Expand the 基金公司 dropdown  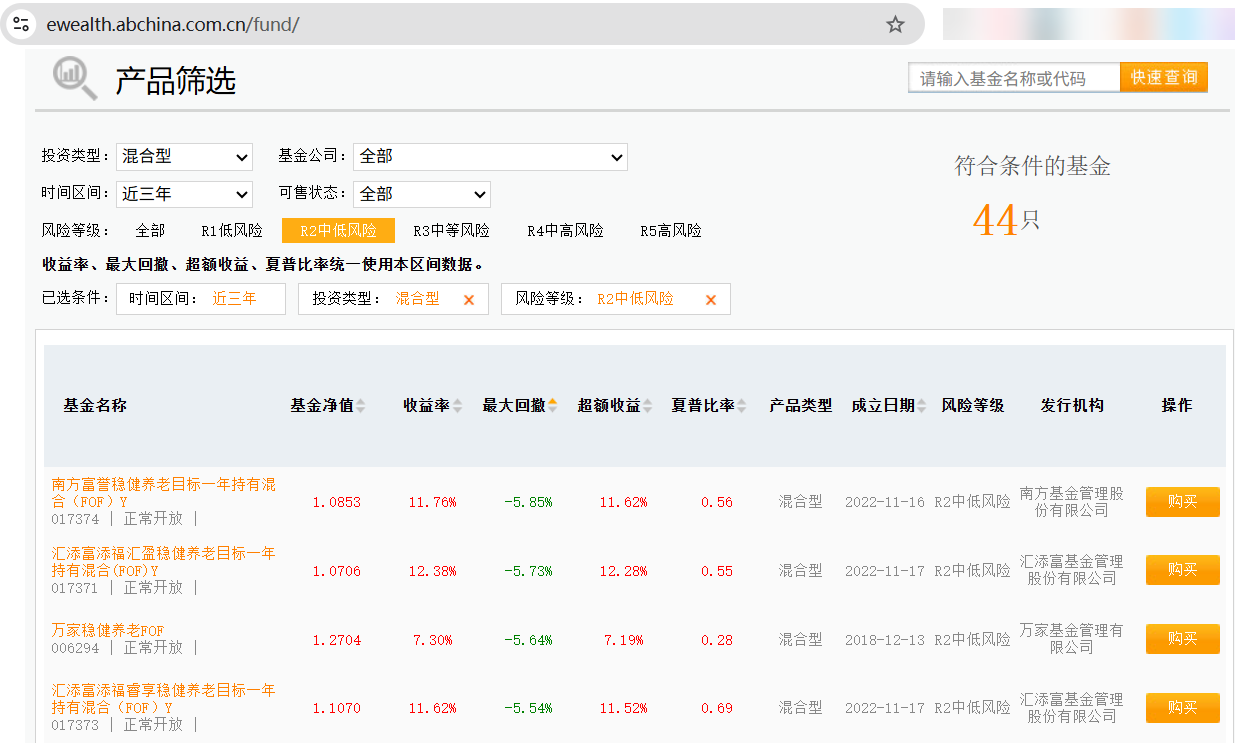pos(490,157)
